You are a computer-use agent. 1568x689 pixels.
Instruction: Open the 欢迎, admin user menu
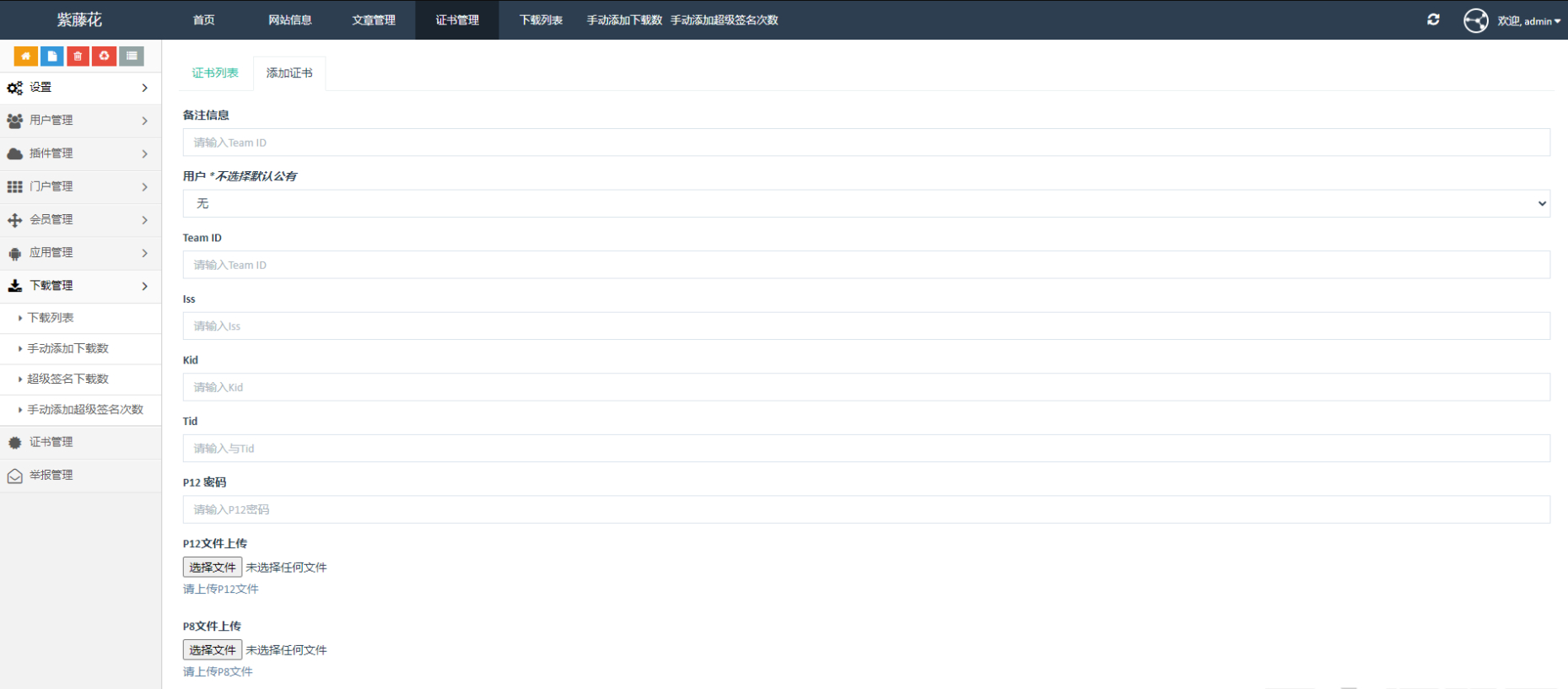[x=1528, y=21]
